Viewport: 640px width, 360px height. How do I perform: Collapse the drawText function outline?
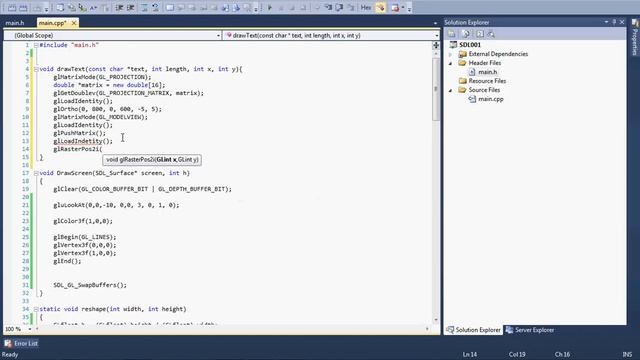[x=36, y=69]
